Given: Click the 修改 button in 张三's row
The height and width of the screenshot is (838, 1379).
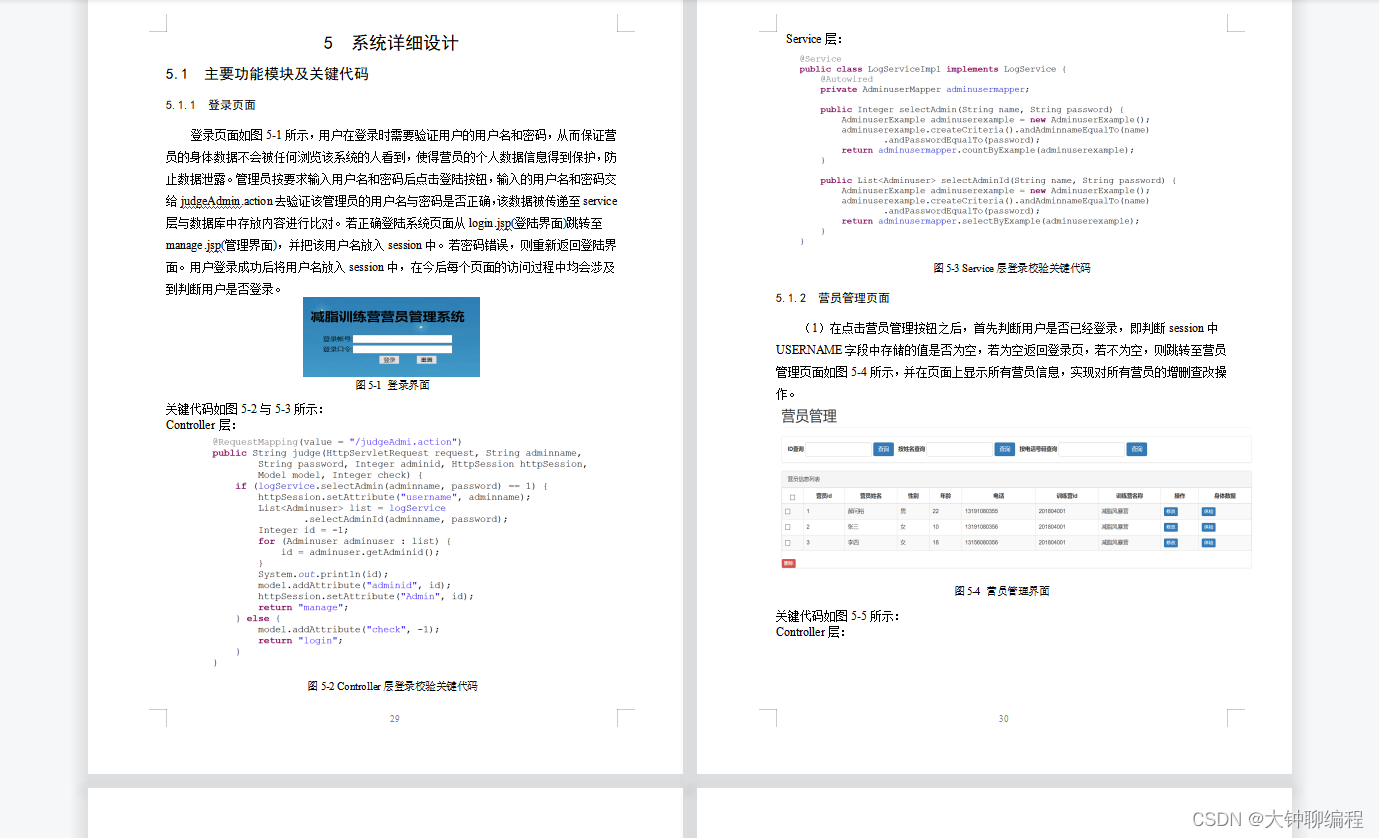Looking at the screenshot, I should [x=1171, y=527].
